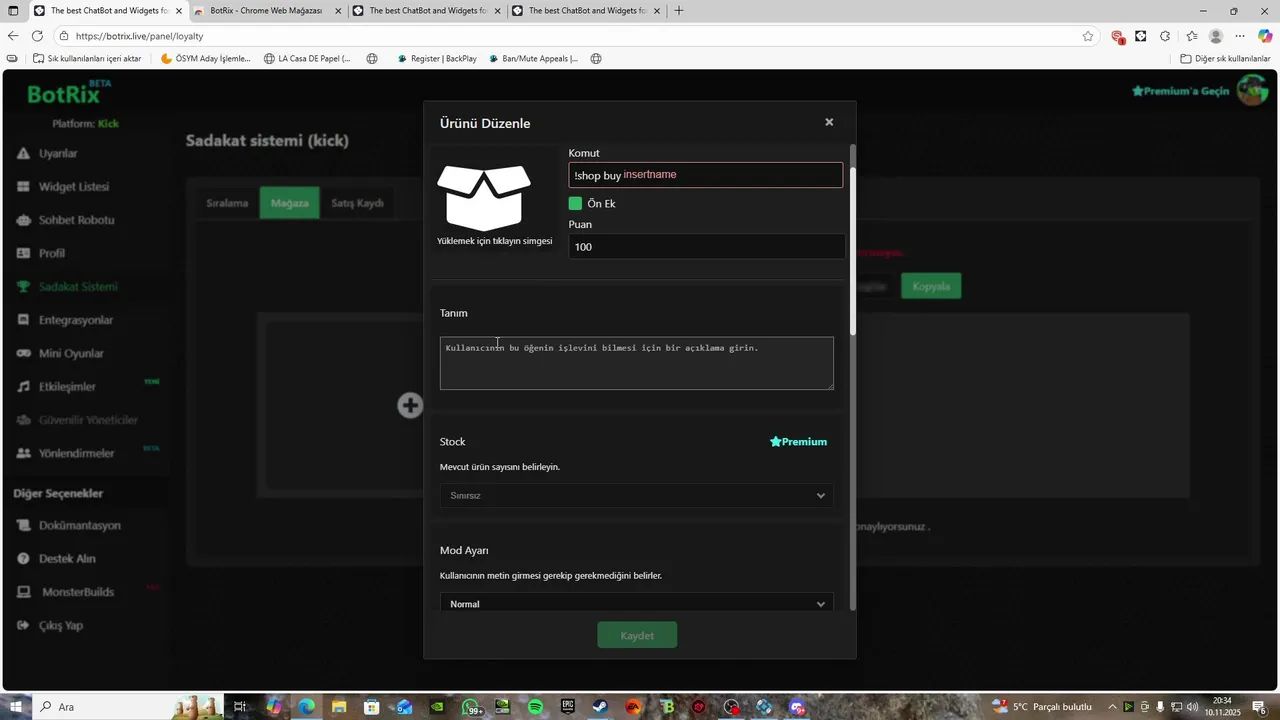Screen dimensions: 1280x720
Task: Open Sadakat Sistemi in the sidebar
Action: (78, 287)
